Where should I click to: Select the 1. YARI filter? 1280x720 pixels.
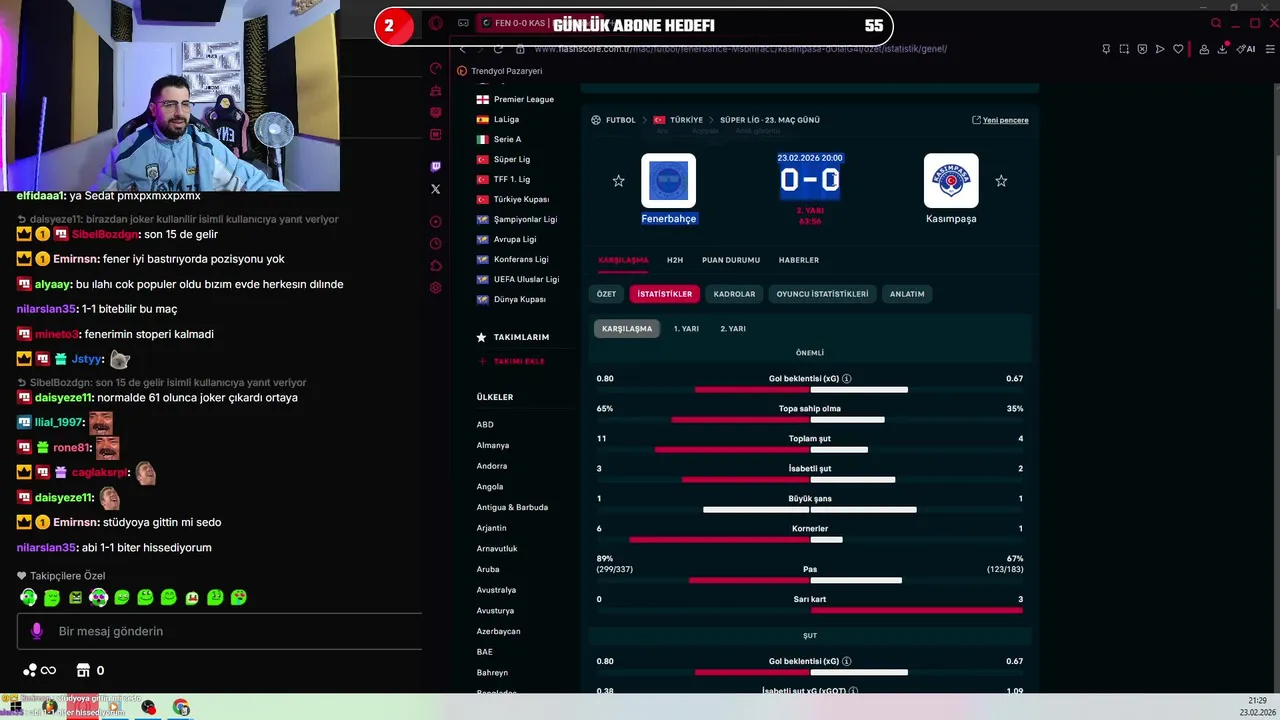pos(686,329)
